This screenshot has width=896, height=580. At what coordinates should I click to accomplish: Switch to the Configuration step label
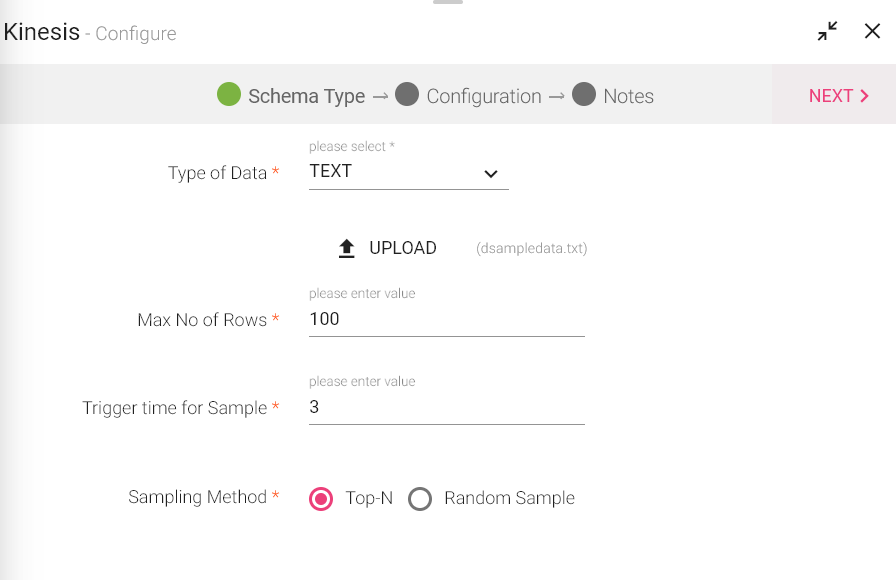[x=483, y=96]
